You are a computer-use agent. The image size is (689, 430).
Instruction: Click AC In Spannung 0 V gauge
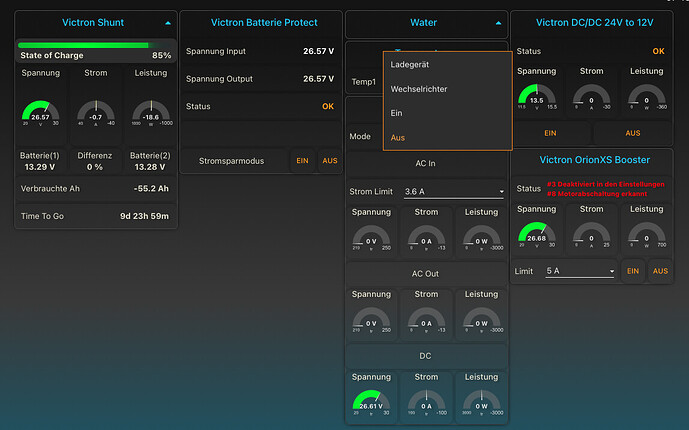[x=371, y=238]
